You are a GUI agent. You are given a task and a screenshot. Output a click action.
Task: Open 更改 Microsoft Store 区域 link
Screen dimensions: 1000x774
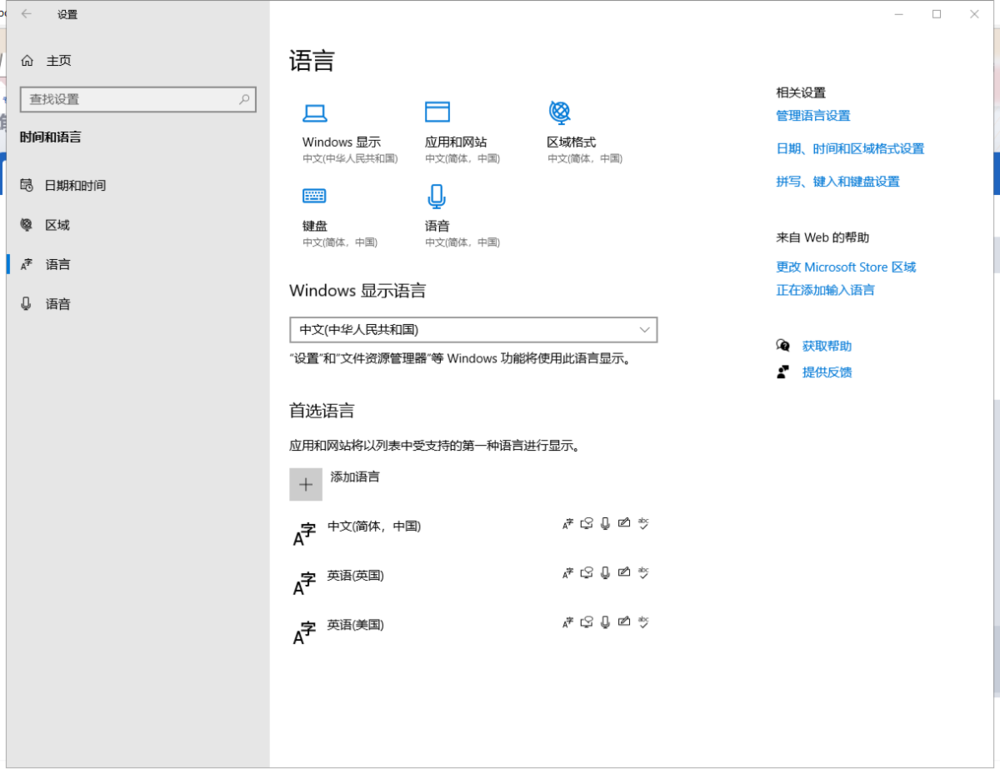pos(846,267)
